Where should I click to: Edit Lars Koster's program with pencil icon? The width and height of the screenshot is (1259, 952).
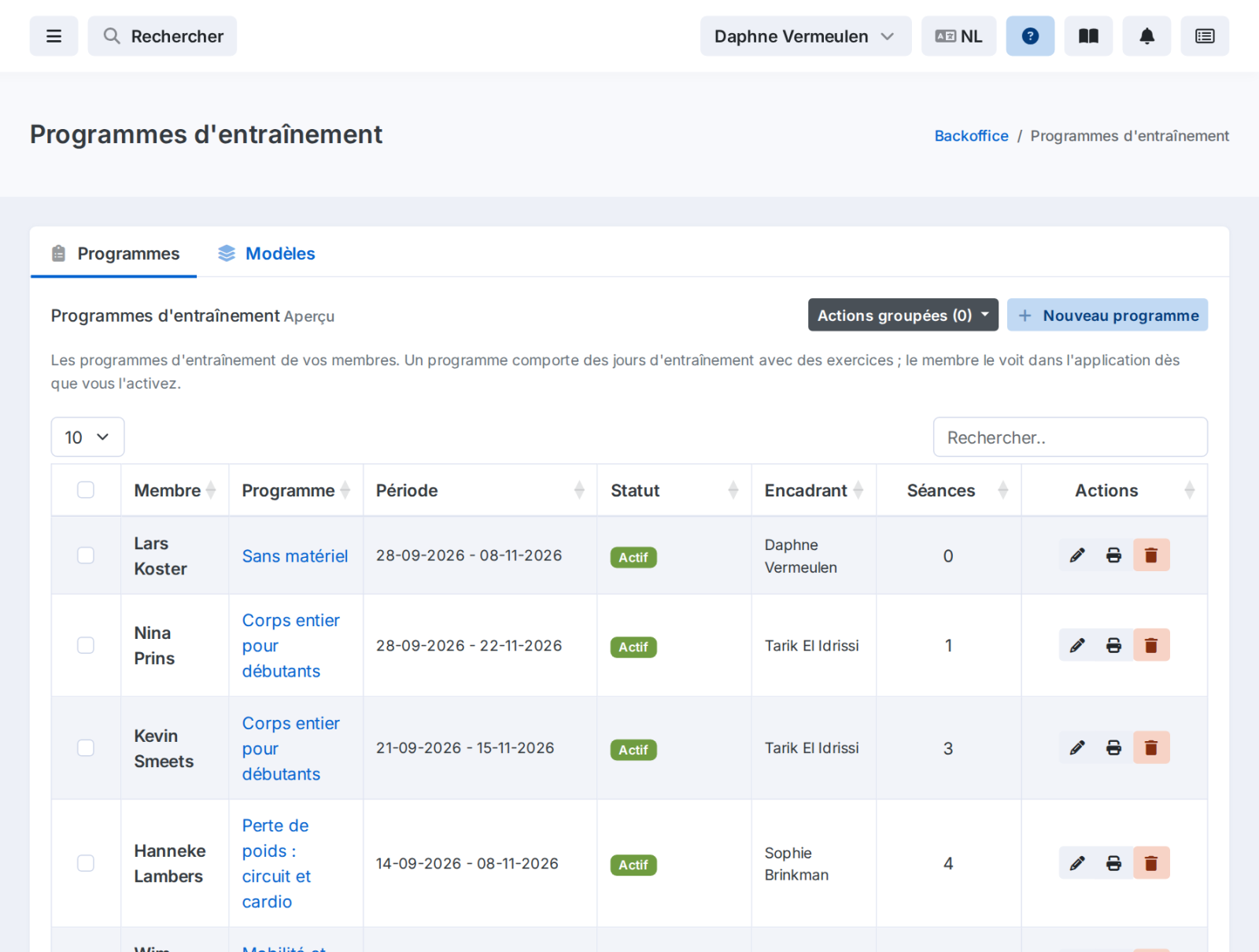pos(1077,555)
